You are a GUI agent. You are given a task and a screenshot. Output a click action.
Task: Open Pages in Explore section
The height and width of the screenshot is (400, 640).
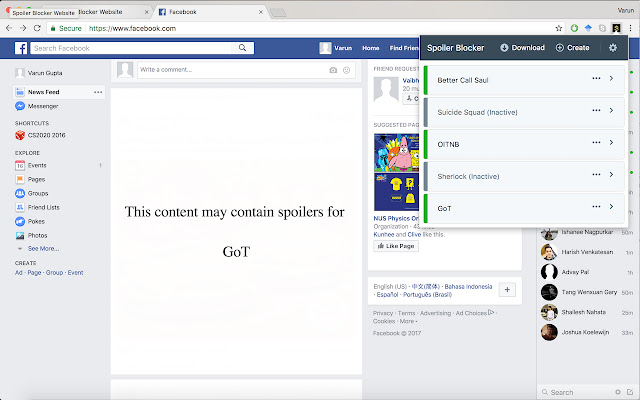pyautogui.click(x=30, y=179)
